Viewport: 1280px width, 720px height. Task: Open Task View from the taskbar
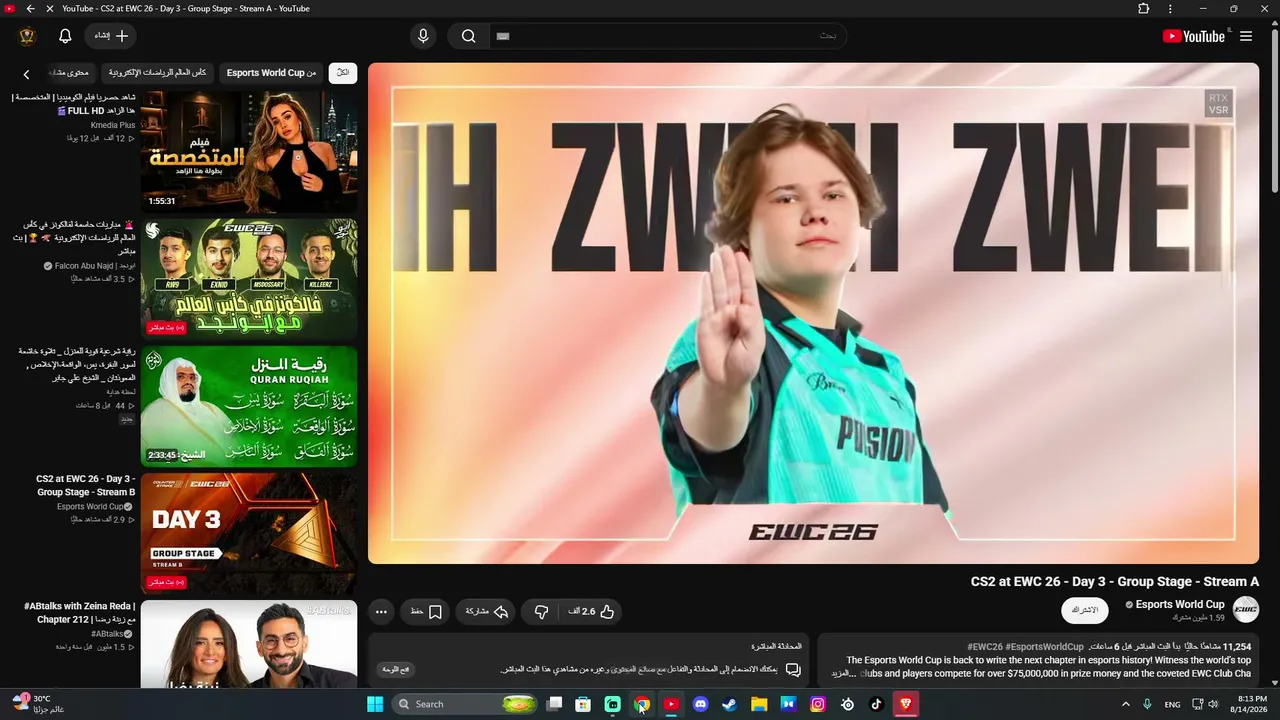pyautogui.click(x=554, y=704)
